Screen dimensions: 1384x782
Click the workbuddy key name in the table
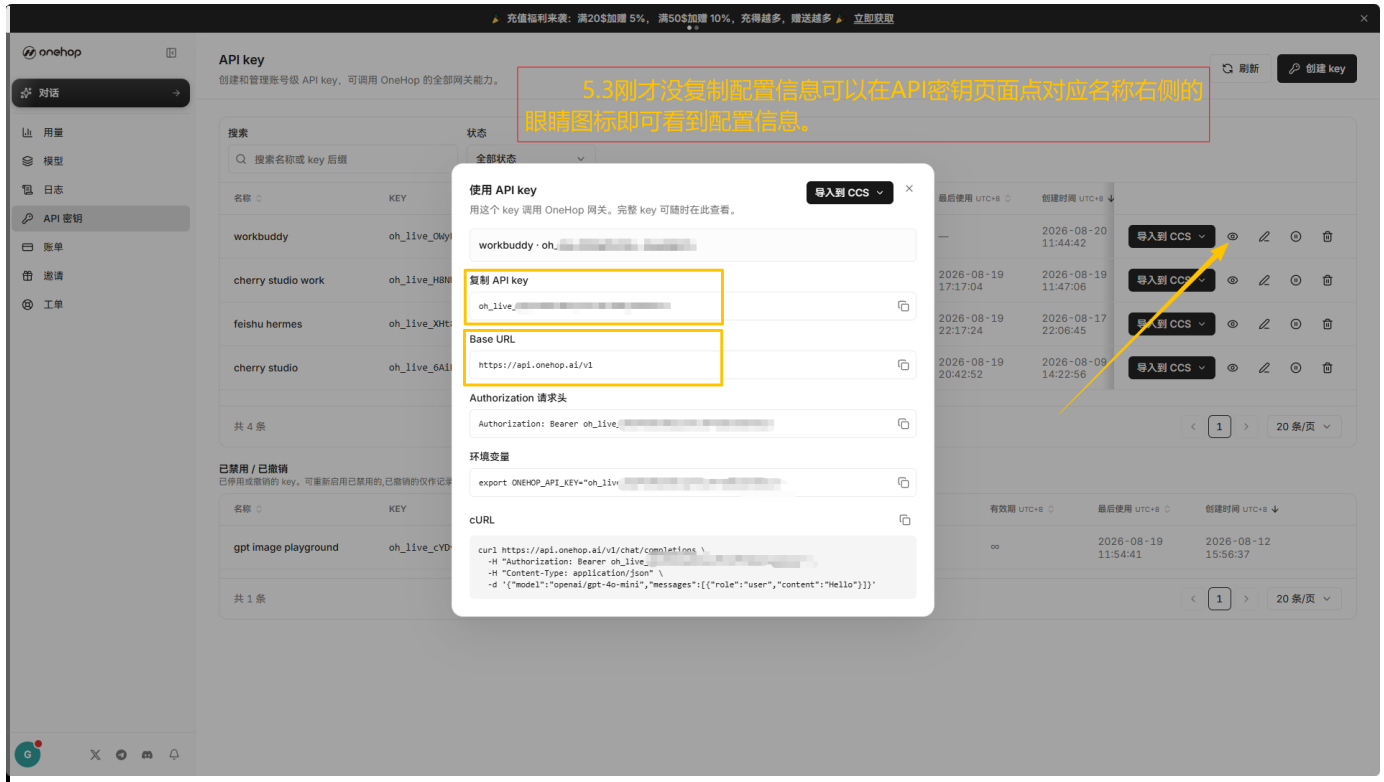click(261, 237)
